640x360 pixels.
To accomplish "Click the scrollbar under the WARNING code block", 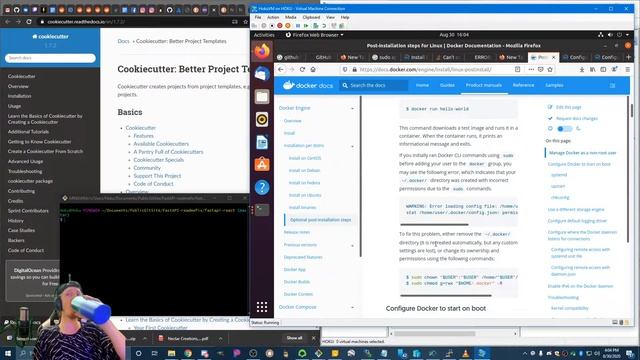I will pos(434,224).
